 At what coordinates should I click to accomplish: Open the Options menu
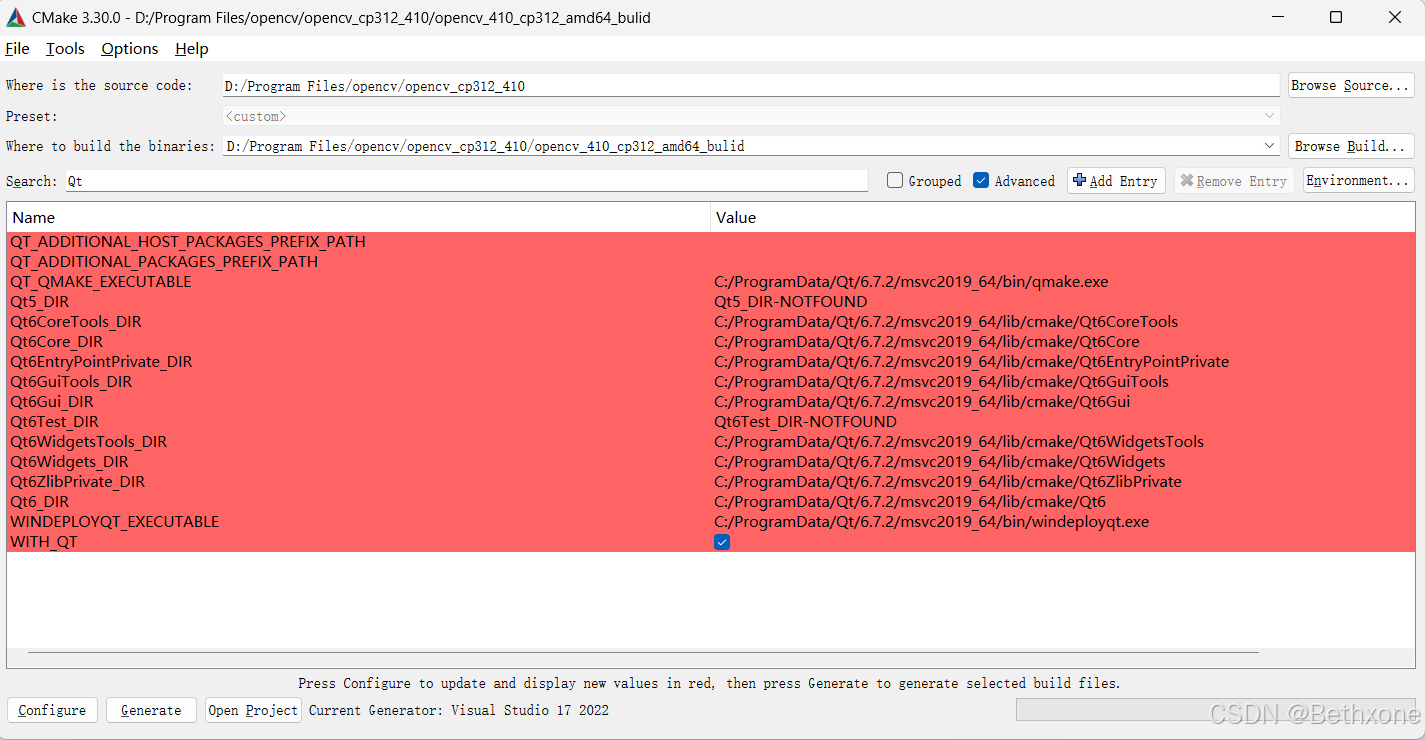pyautogui.click(x=130, y=49)
